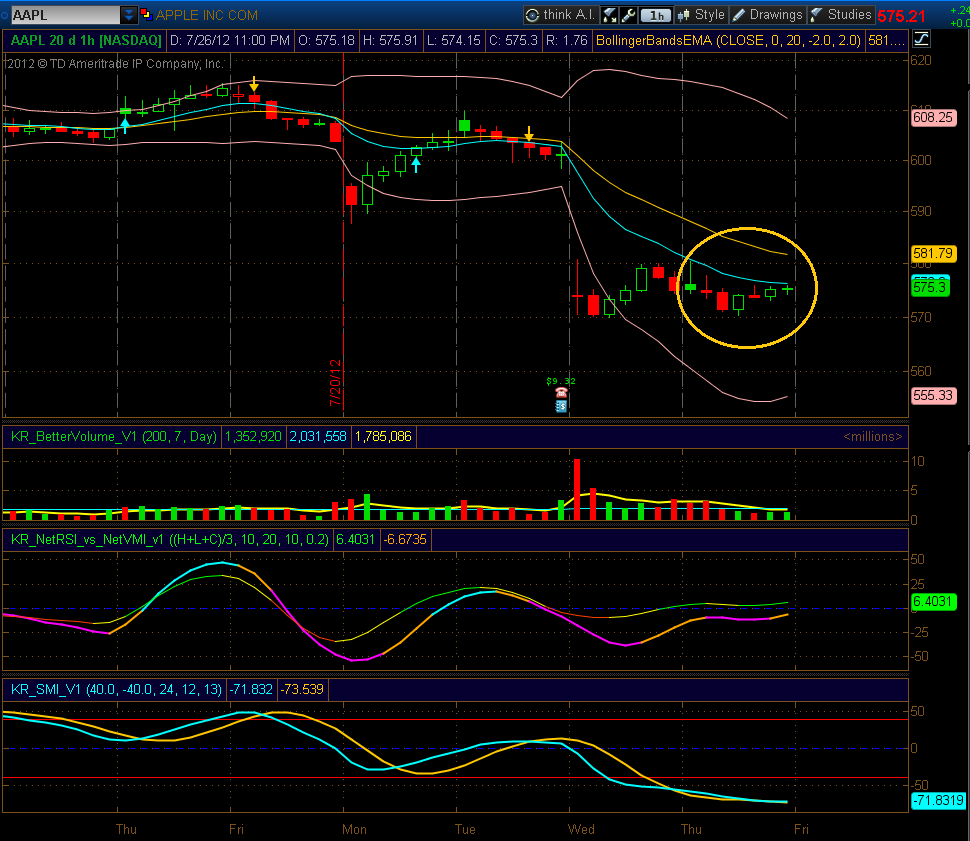Click the red 575.21 last price quote
Screen dimensions: 970x841
[x=901, y=17]
